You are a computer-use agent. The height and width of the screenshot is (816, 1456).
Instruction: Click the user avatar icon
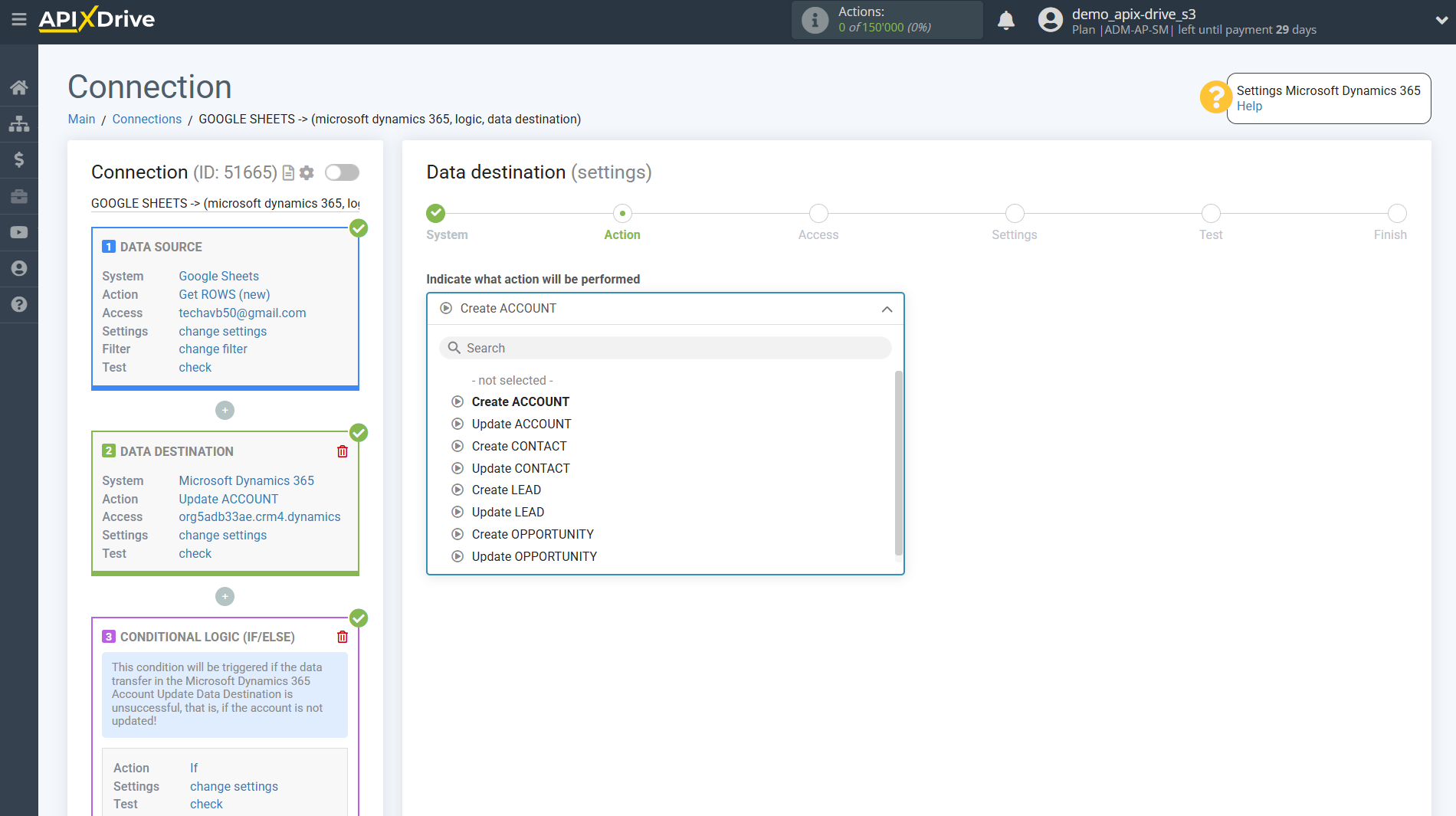1051,20
